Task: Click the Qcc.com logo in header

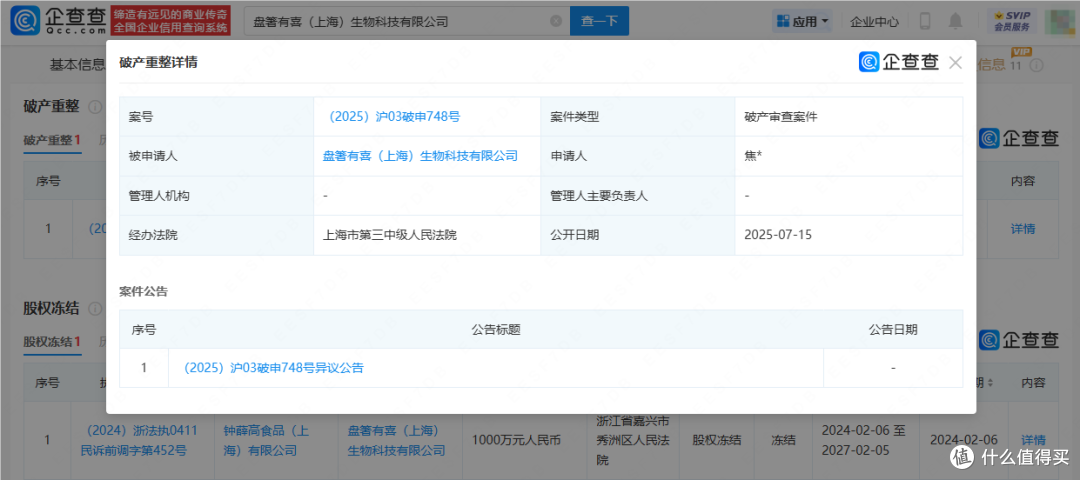Action: (58, 21)
